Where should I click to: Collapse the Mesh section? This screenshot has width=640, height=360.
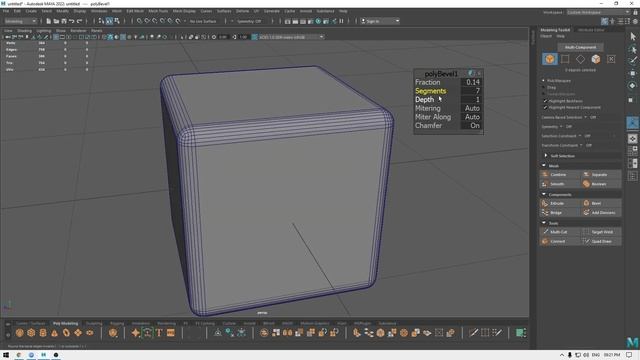[x=544, y=166]
